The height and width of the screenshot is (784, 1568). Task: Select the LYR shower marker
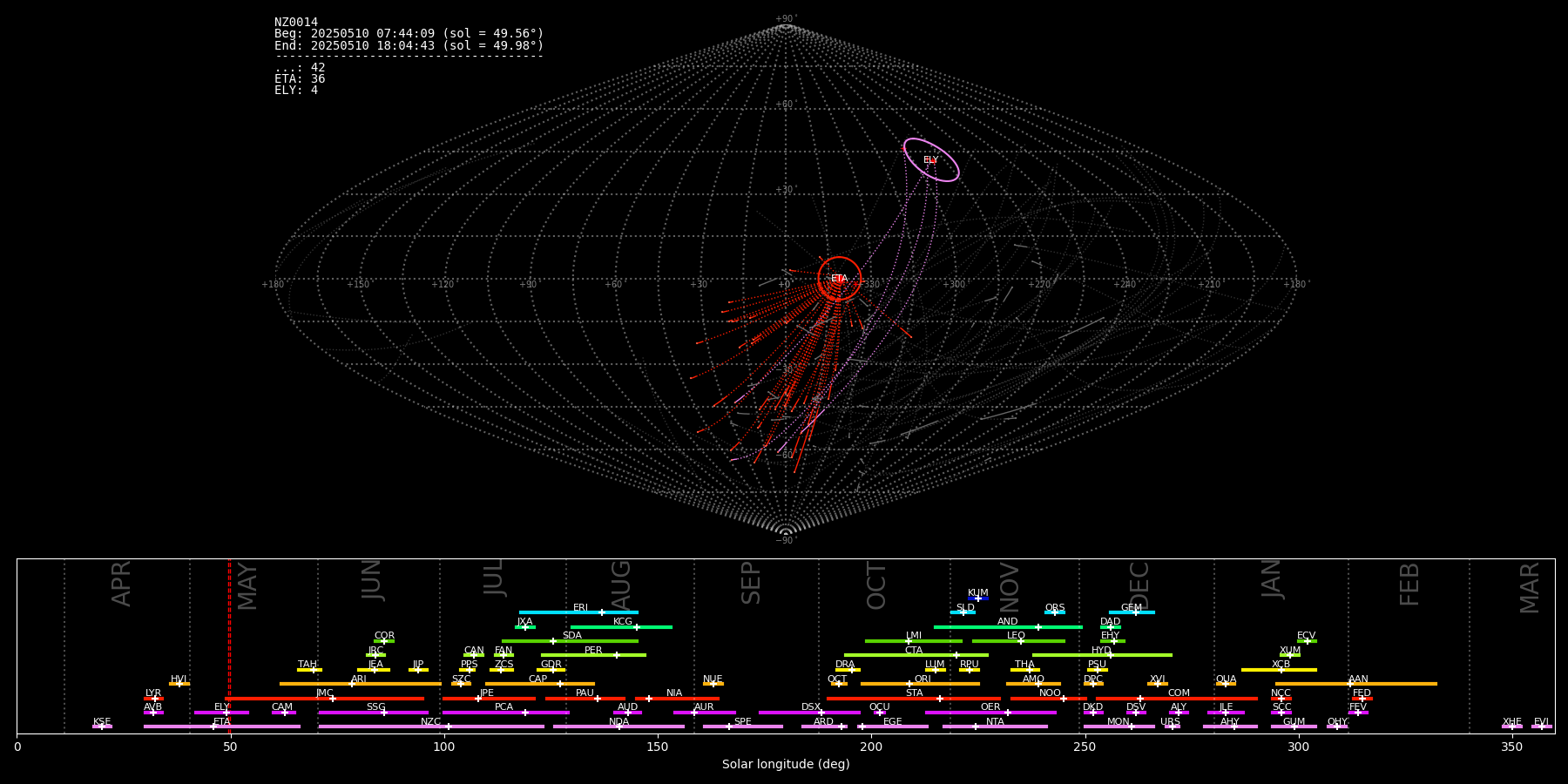(x=153, y=699)
